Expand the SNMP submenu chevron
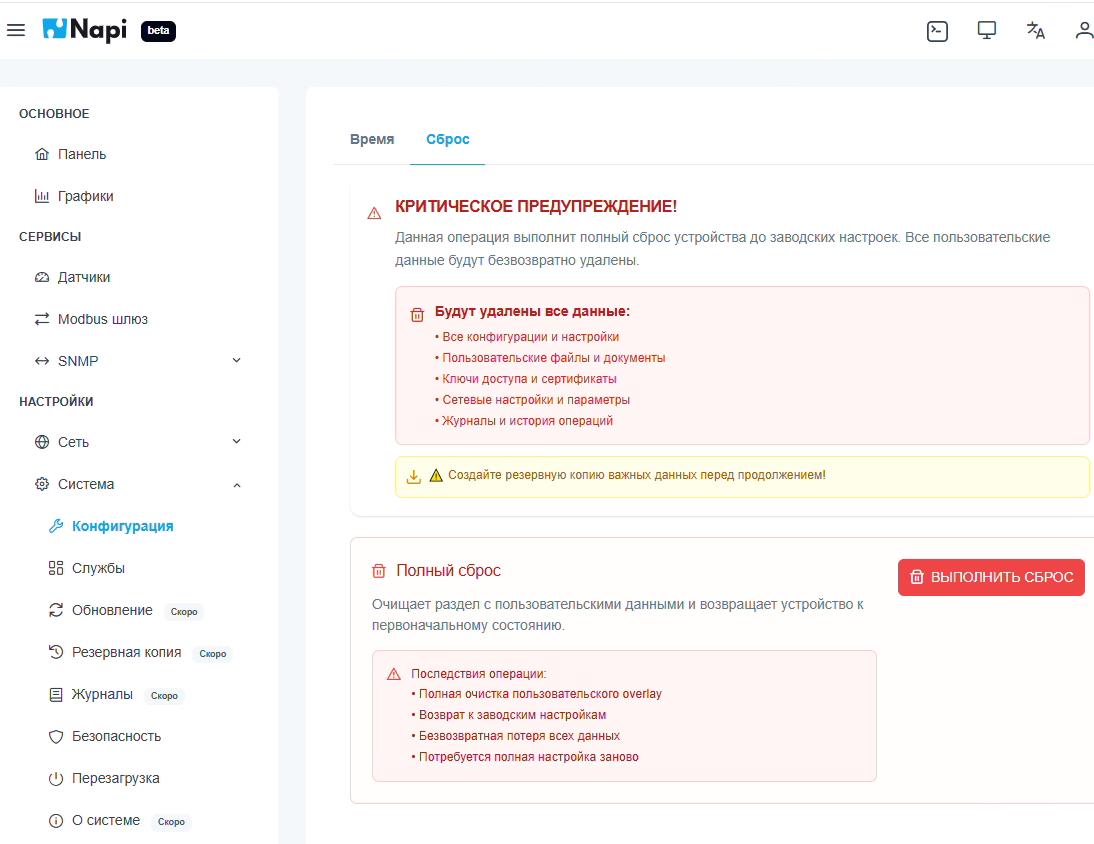This screenshot has width=1094, height=844. [x=237, y=360]
